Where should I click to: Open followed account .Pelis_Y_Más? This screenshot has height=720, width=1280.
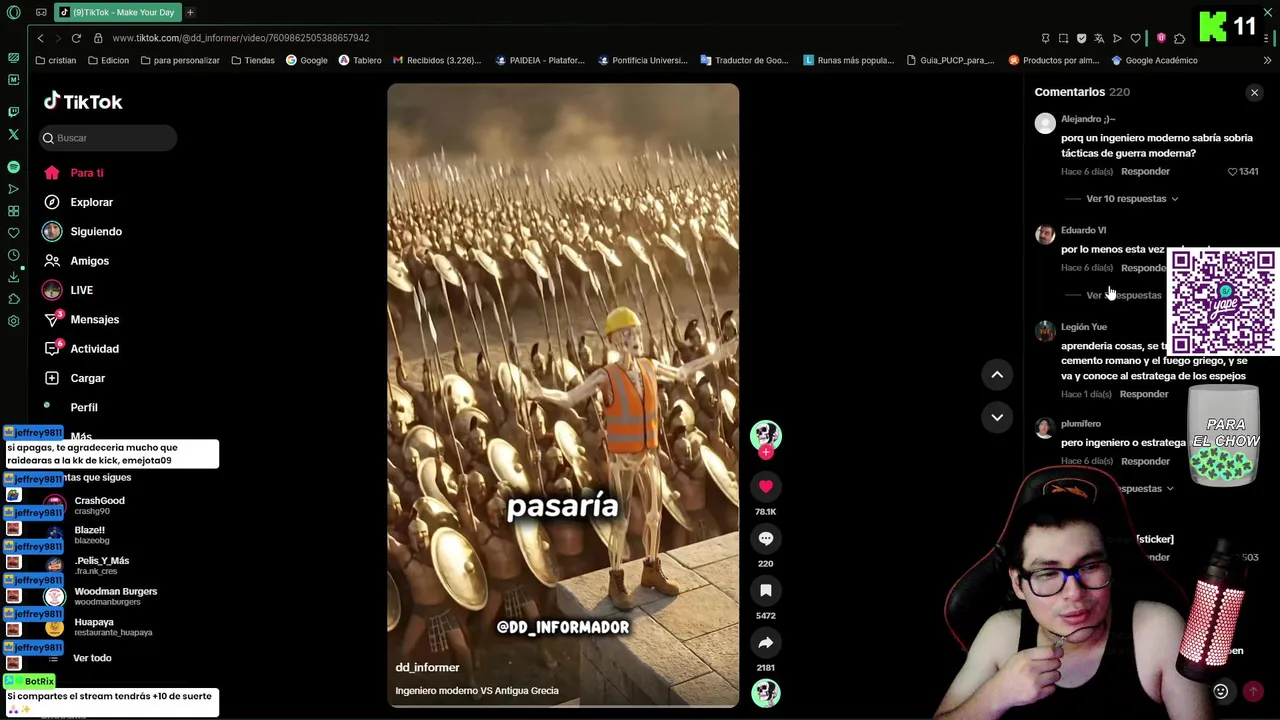pos(102,565)
